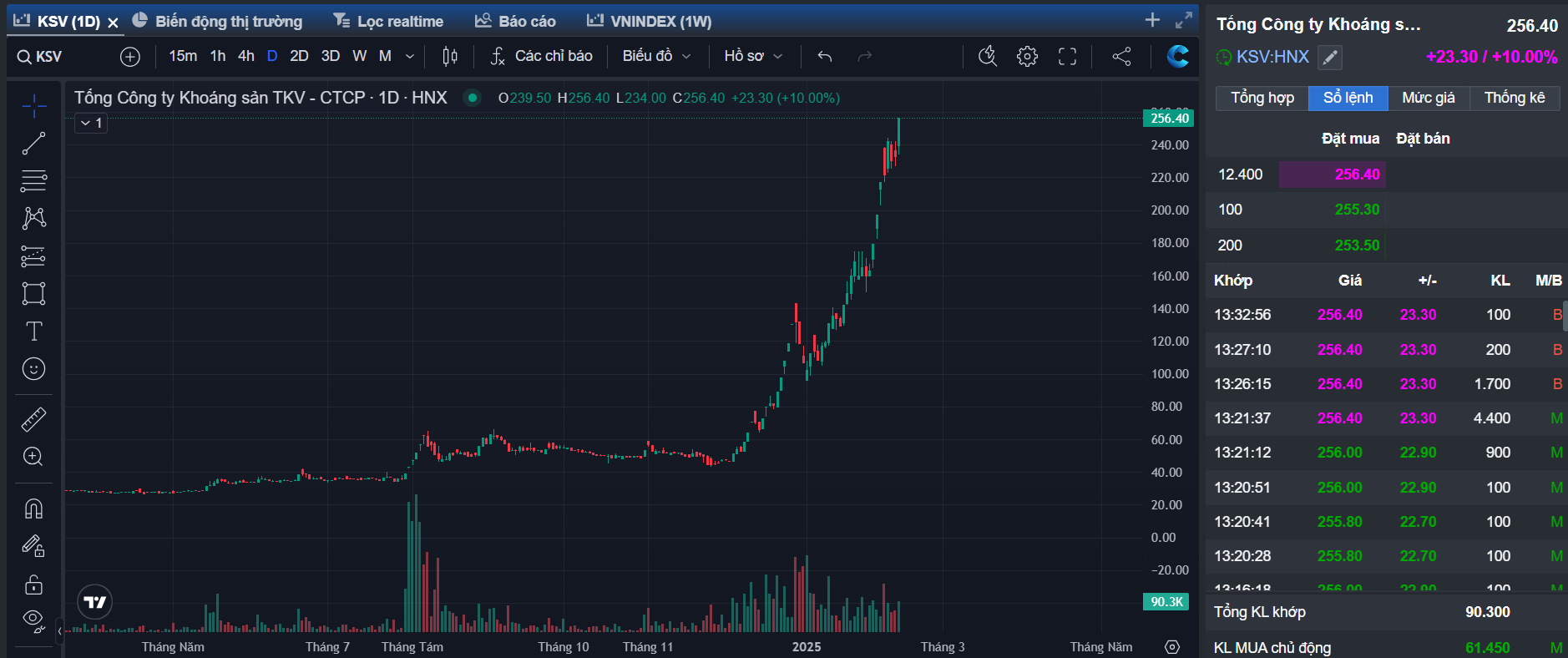Choose the chart pattern drawing tool
Image resolution: width=1568 pixels, height=658 pixels.
pos(33,218)
